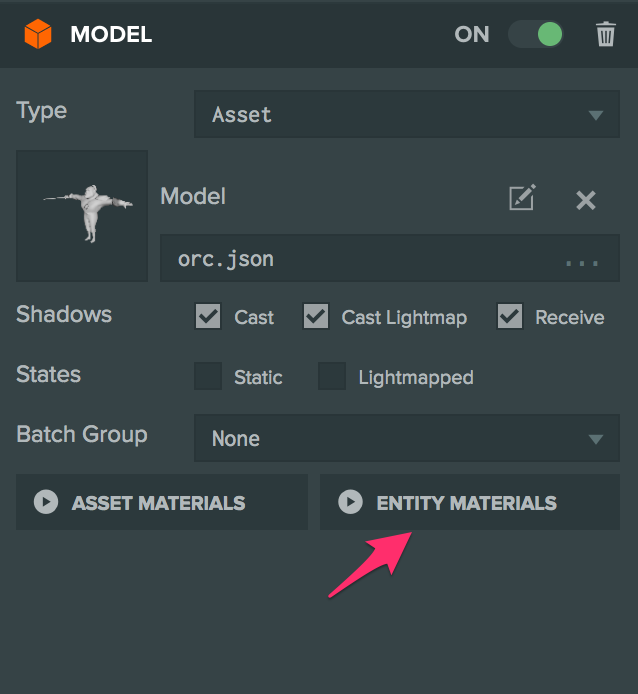
Task: Expand the Asset Materials section
Action: pos(160,502)
